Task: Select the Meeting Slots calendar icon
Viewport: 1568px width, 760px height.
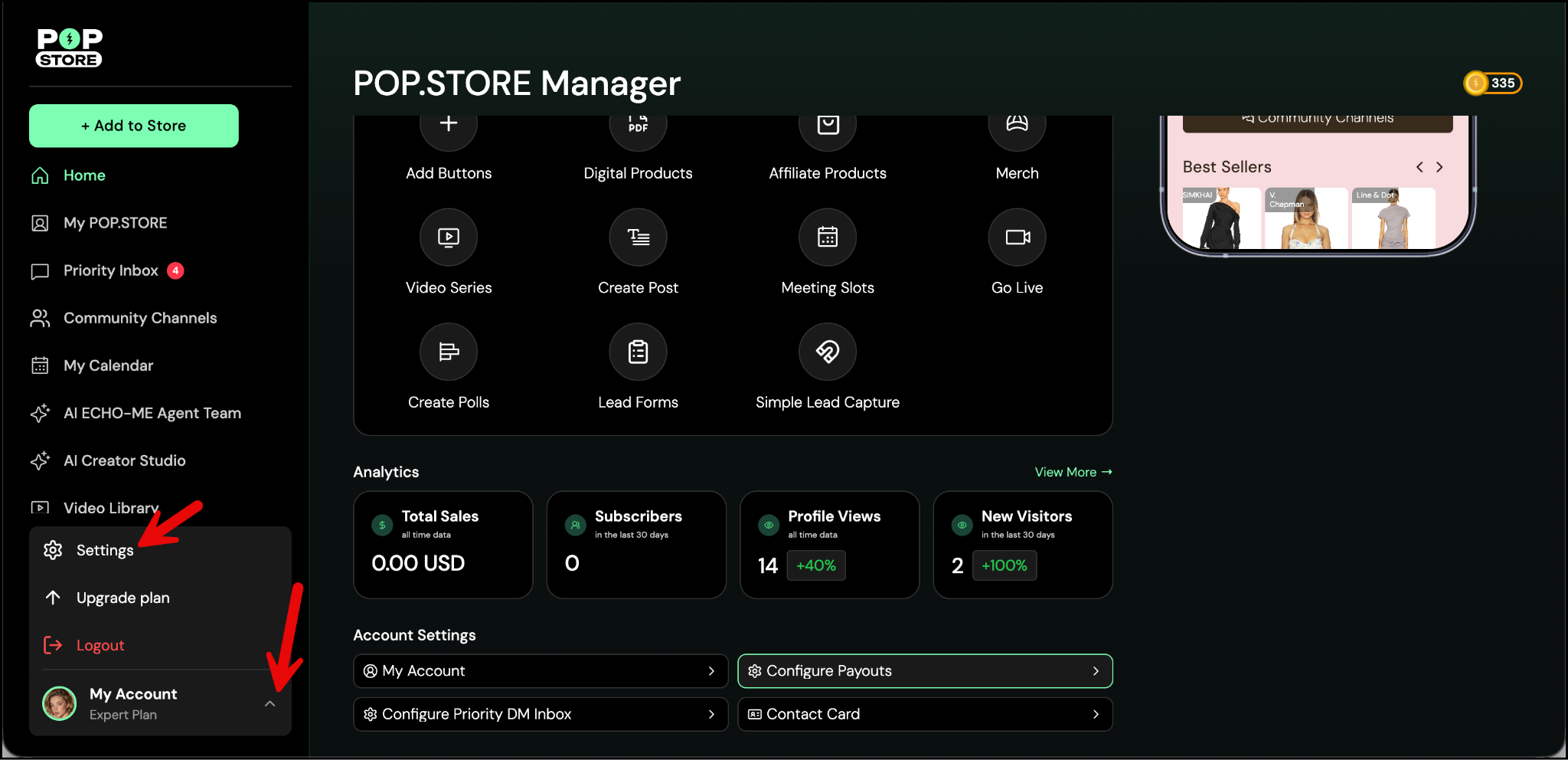Action: click(828, 237)
